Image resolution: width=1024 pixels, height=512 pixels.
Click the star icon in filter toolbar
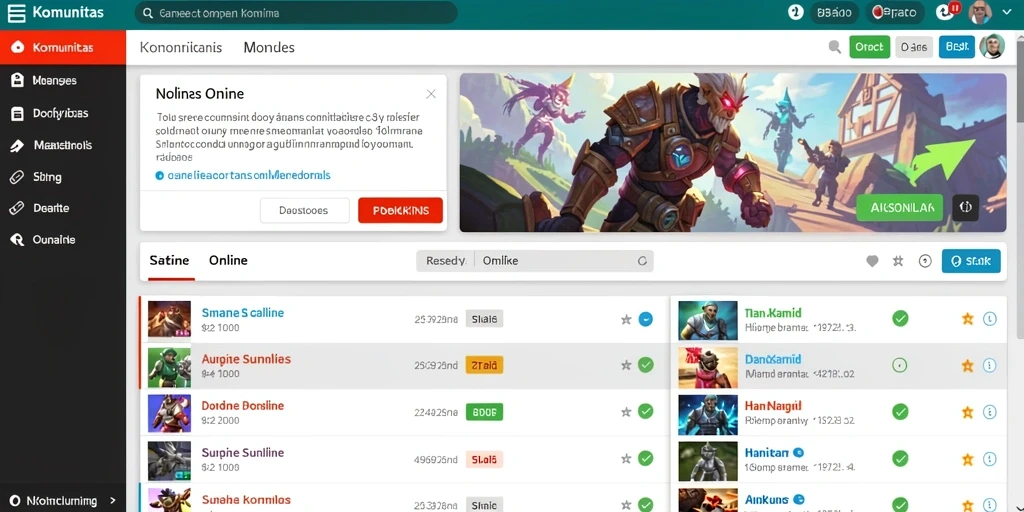(898, 261)
